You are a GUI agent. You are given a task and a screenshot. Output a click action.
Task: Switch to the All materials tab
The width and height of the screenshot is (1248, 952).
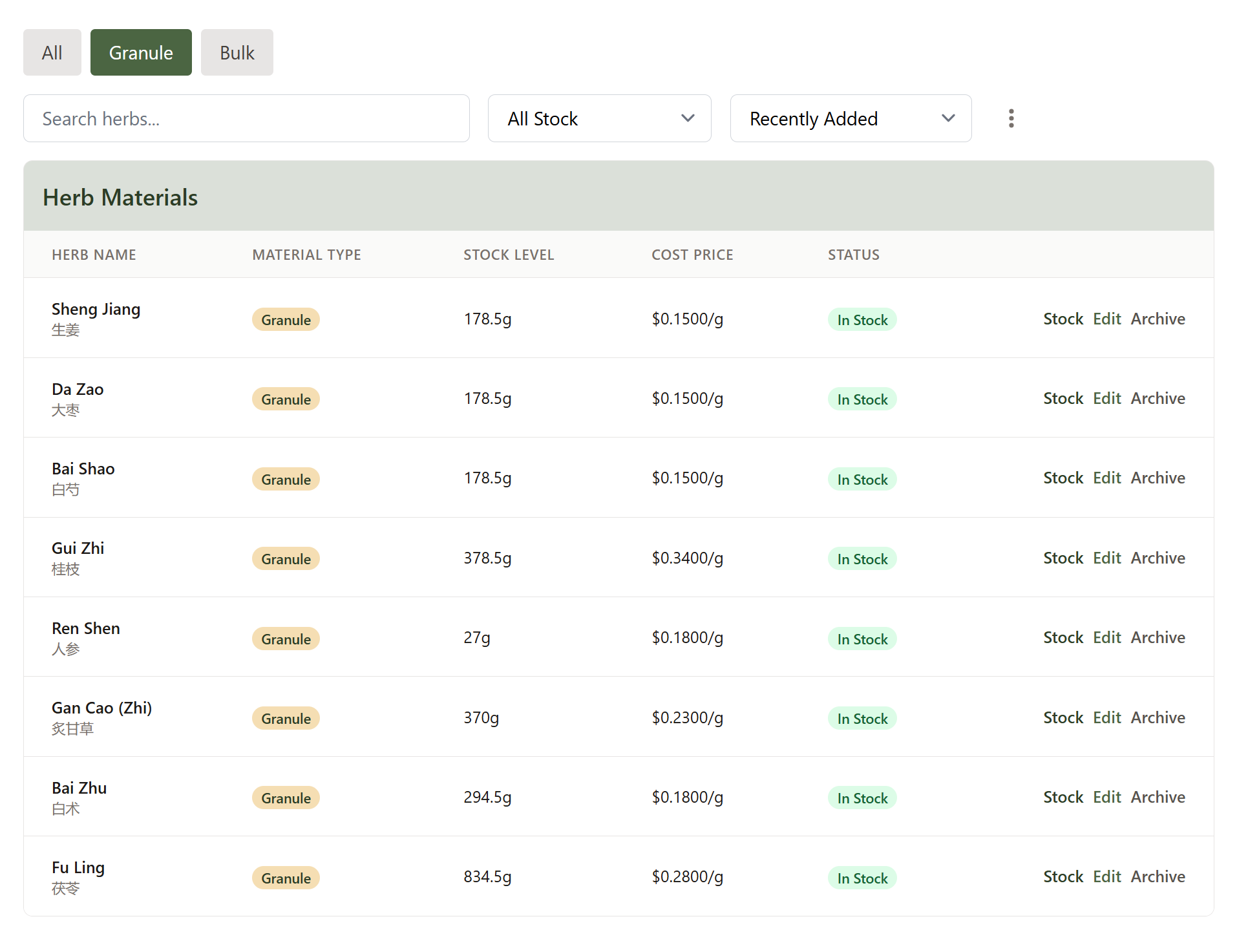[x=52, y=52]
